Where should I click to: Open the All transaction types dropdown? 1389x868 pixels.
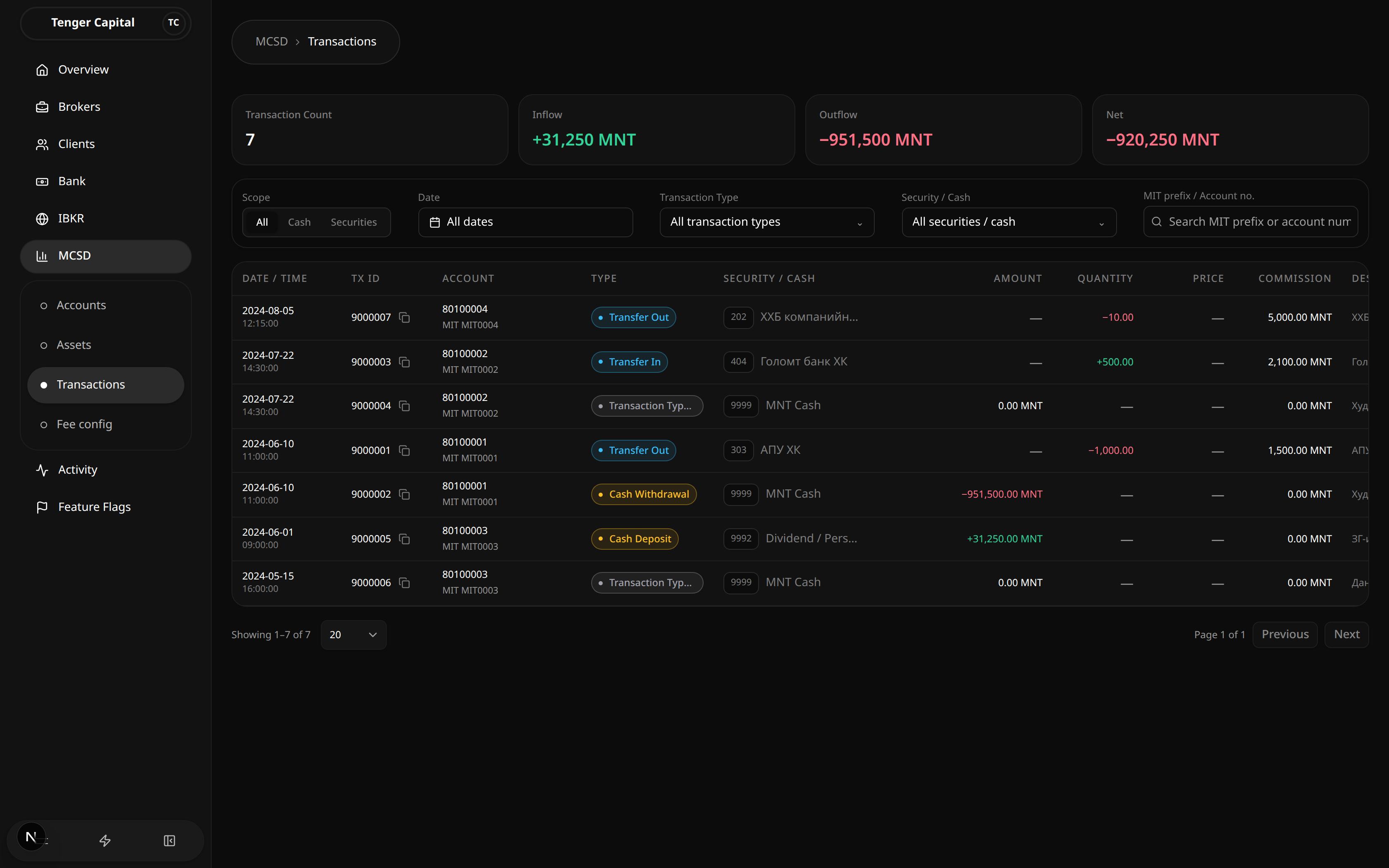(767, 222)
